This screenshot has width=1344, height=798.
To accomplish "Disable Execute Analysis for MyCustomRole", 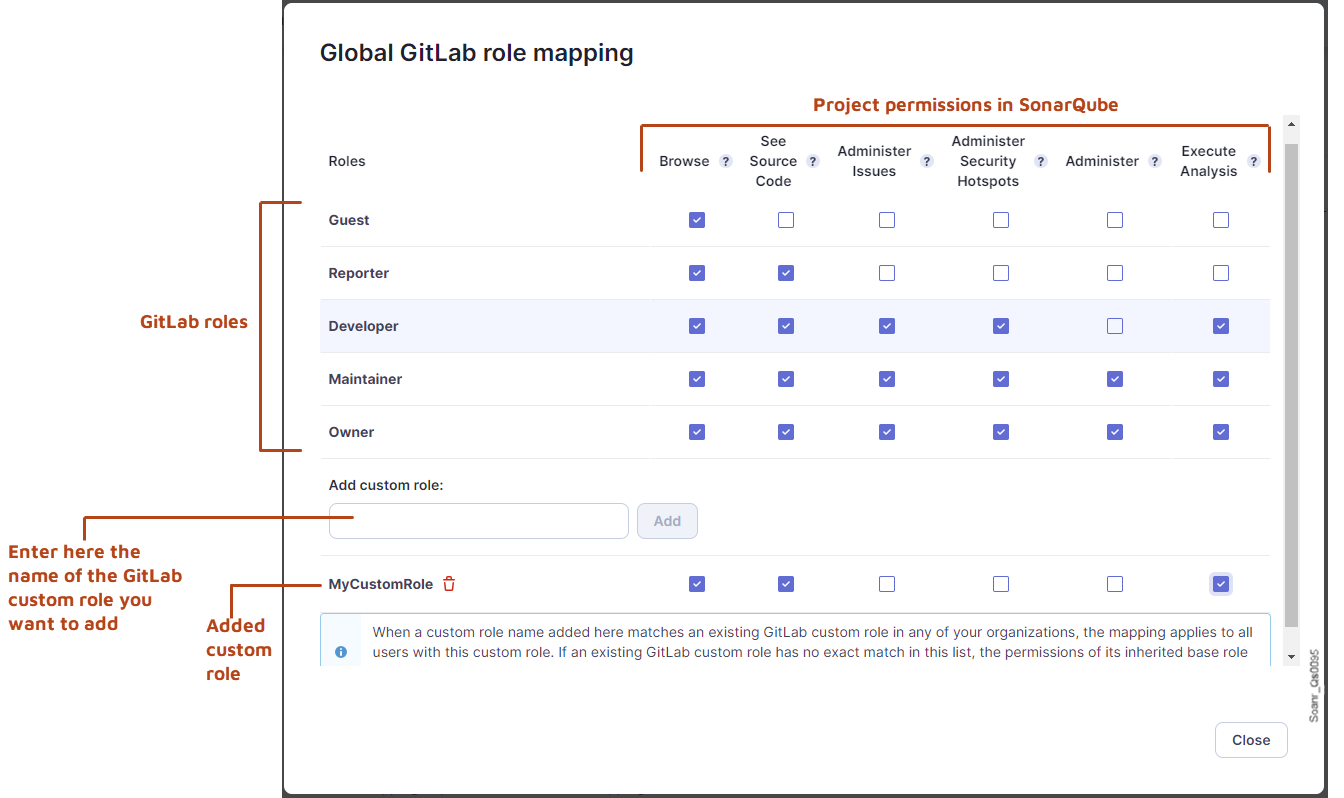I will click(1221, 583).
